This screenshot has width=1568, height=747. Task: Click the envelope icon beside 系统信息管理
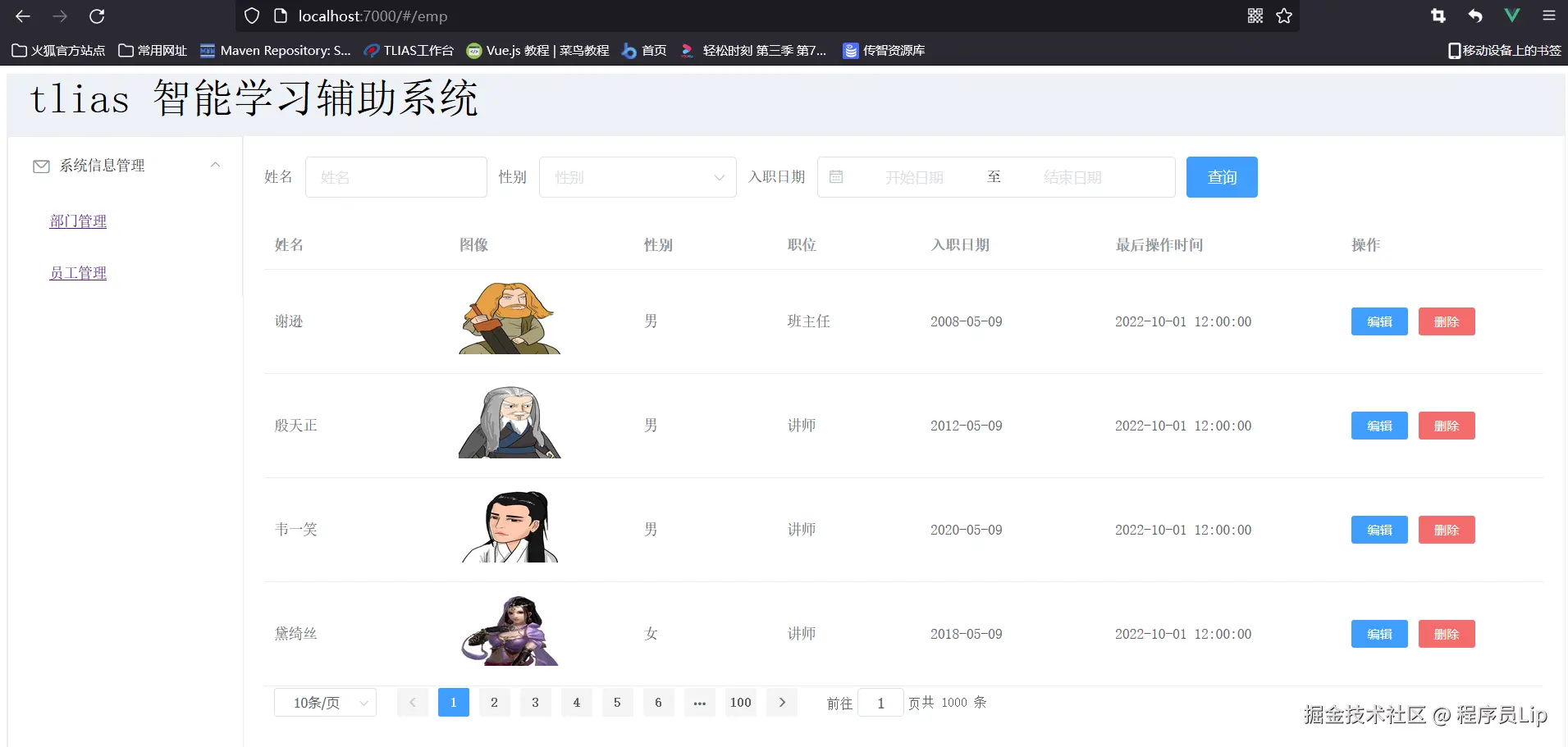[41, 166]
